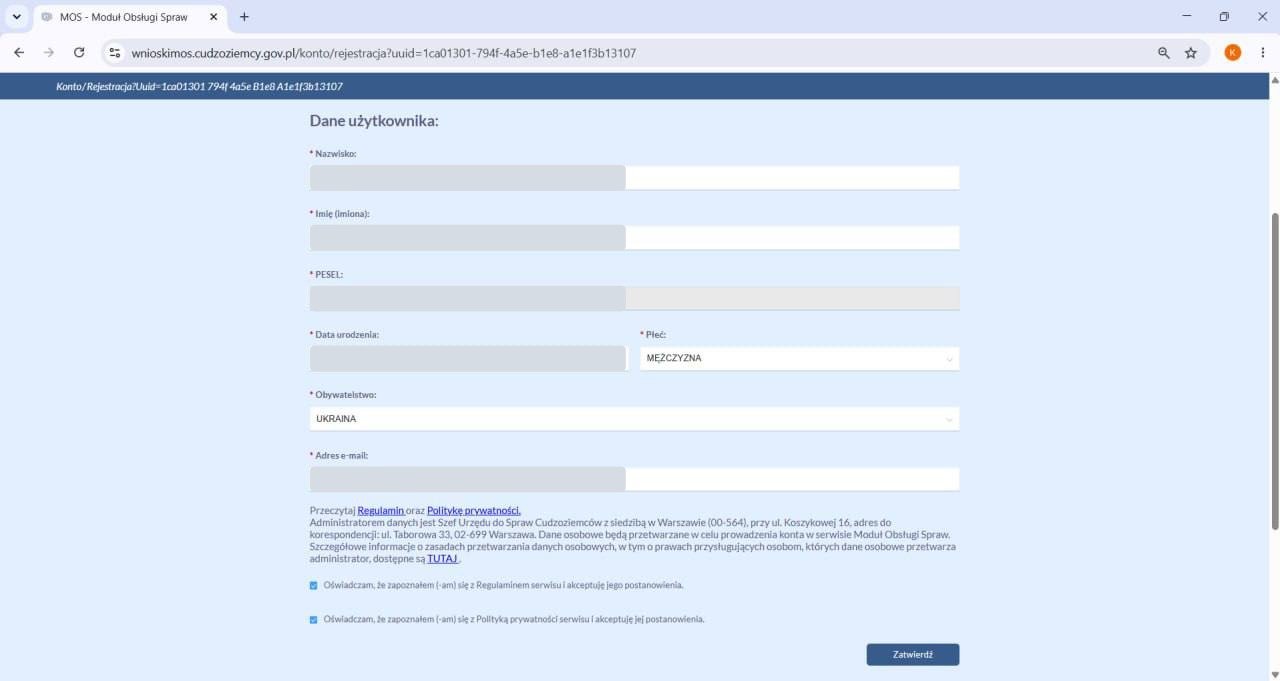Open the Chrome profile avatar K
Screen dimensions: 1280x681
coord(1233,53)
